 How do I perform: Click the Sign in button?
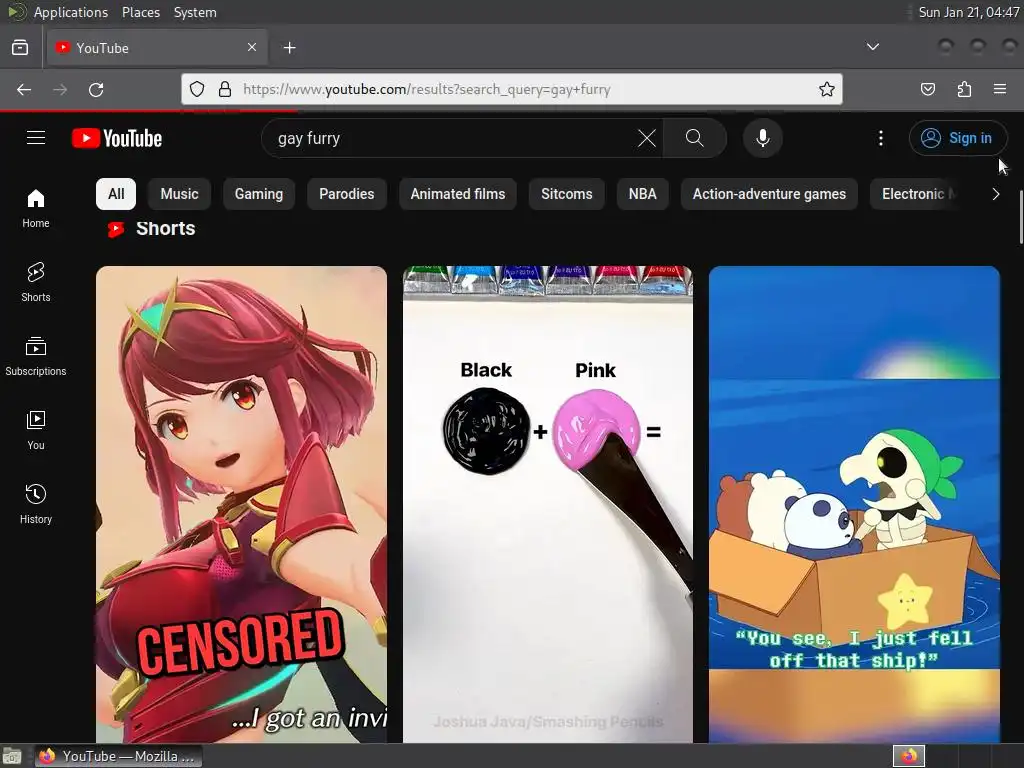pyautogui.click(x=958, y=138)
